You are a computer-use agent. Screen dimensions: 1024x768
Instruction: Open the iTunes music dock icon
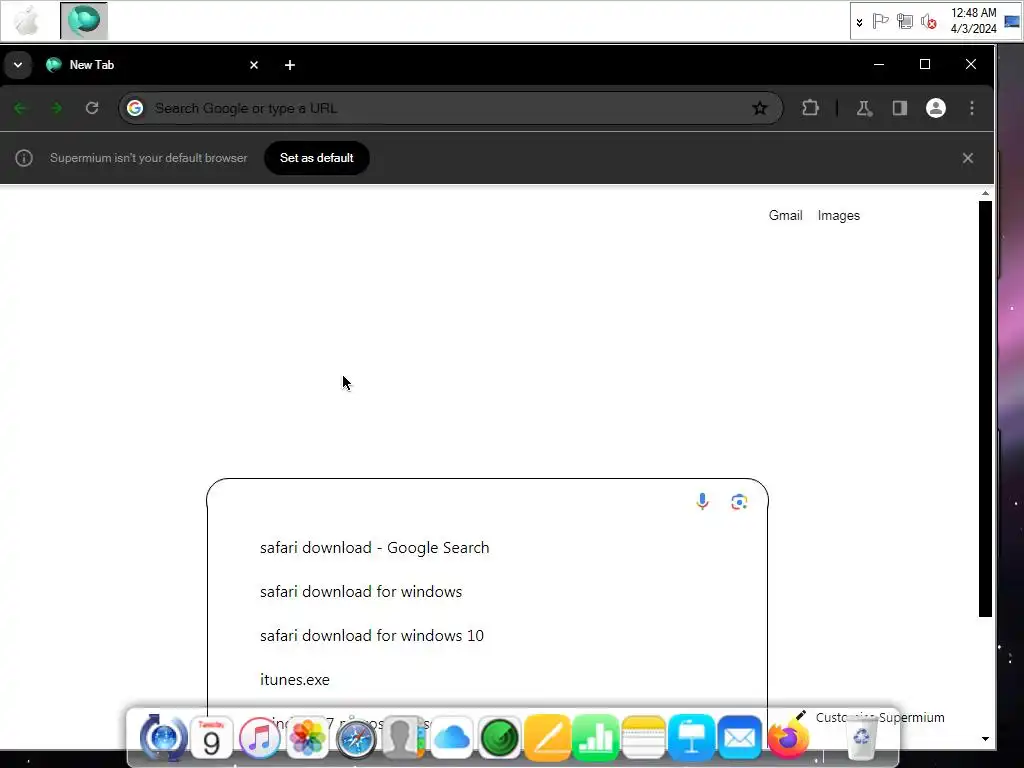259,738
